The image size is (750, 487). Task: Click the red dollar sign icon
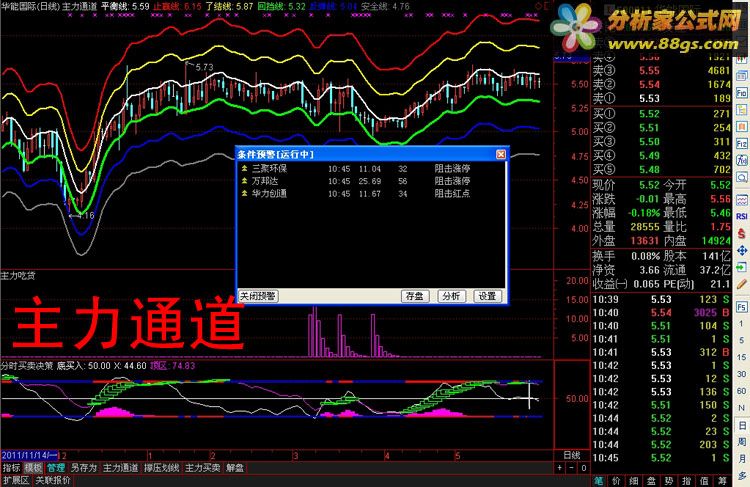[x=741, y=233]
